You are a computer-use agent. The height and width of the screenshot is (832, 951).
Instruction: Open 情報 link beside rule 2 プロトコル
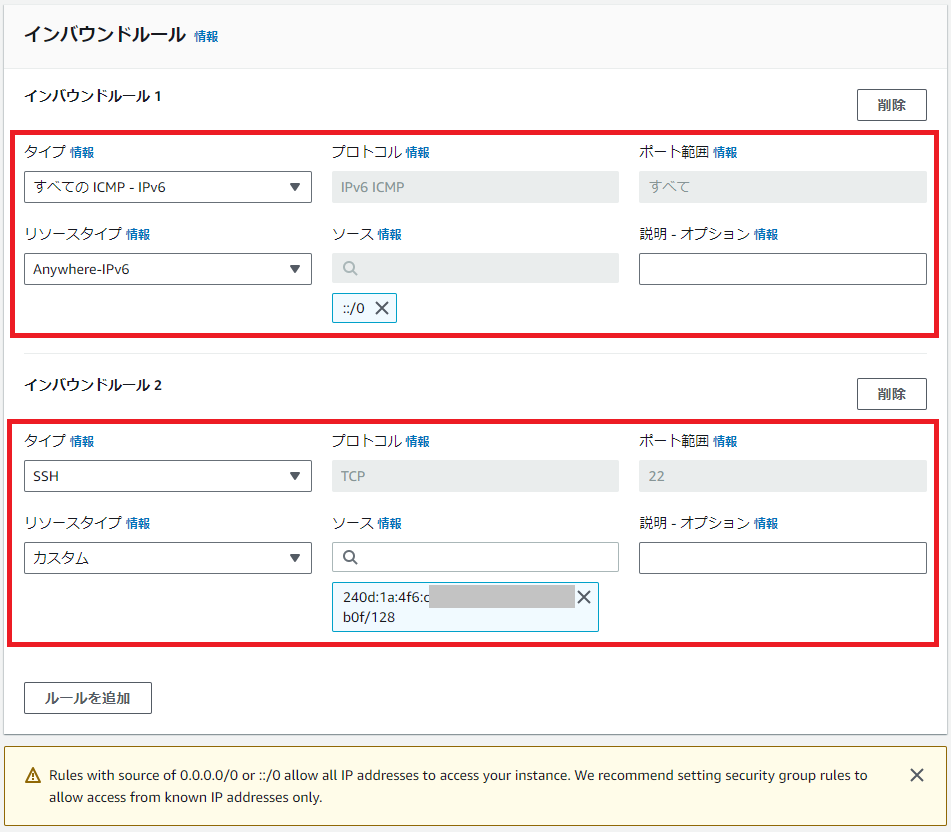[417, 442]
